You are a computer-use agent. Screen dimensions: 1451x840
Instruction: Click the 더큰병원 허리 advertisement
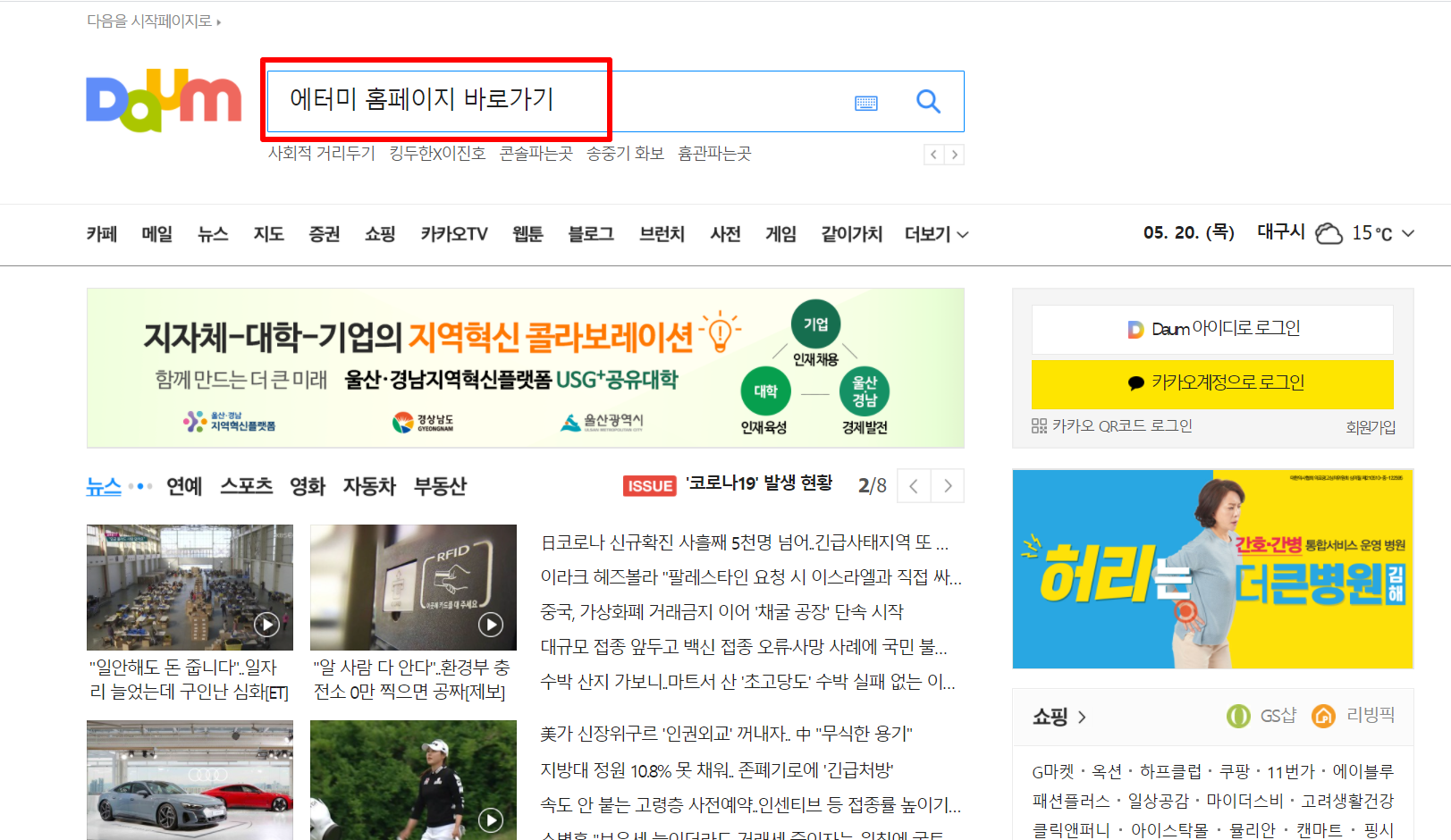point(1212,568)
